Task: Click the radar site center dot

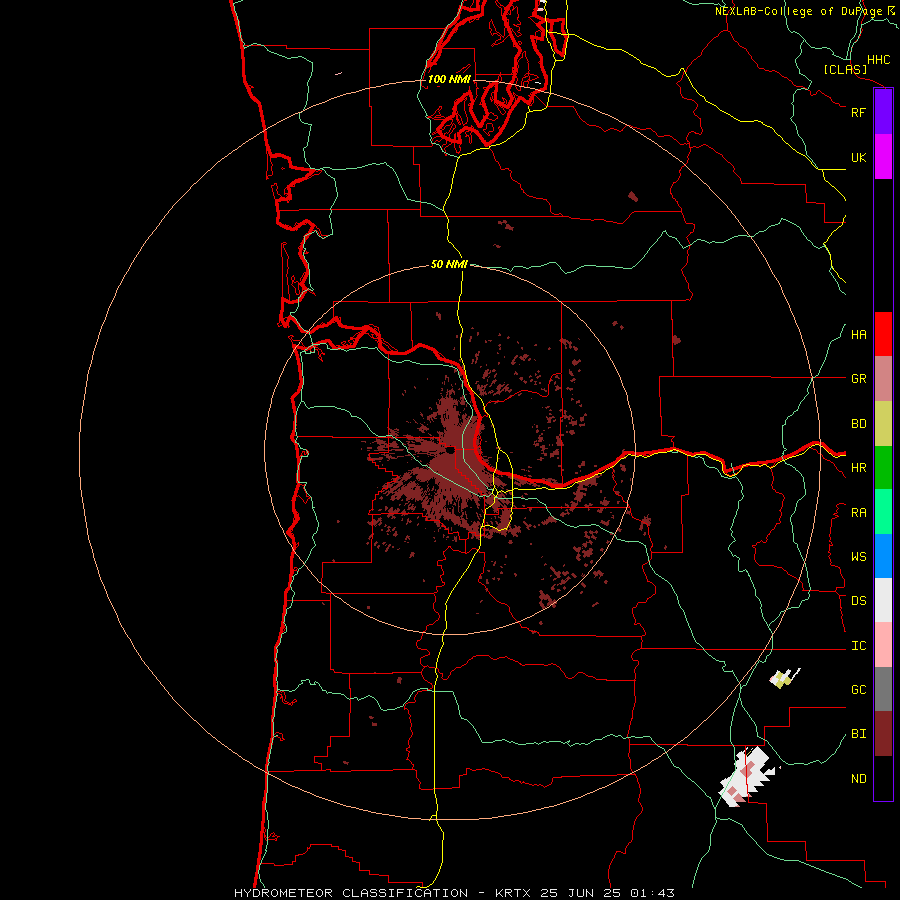Action: (450, 451)
